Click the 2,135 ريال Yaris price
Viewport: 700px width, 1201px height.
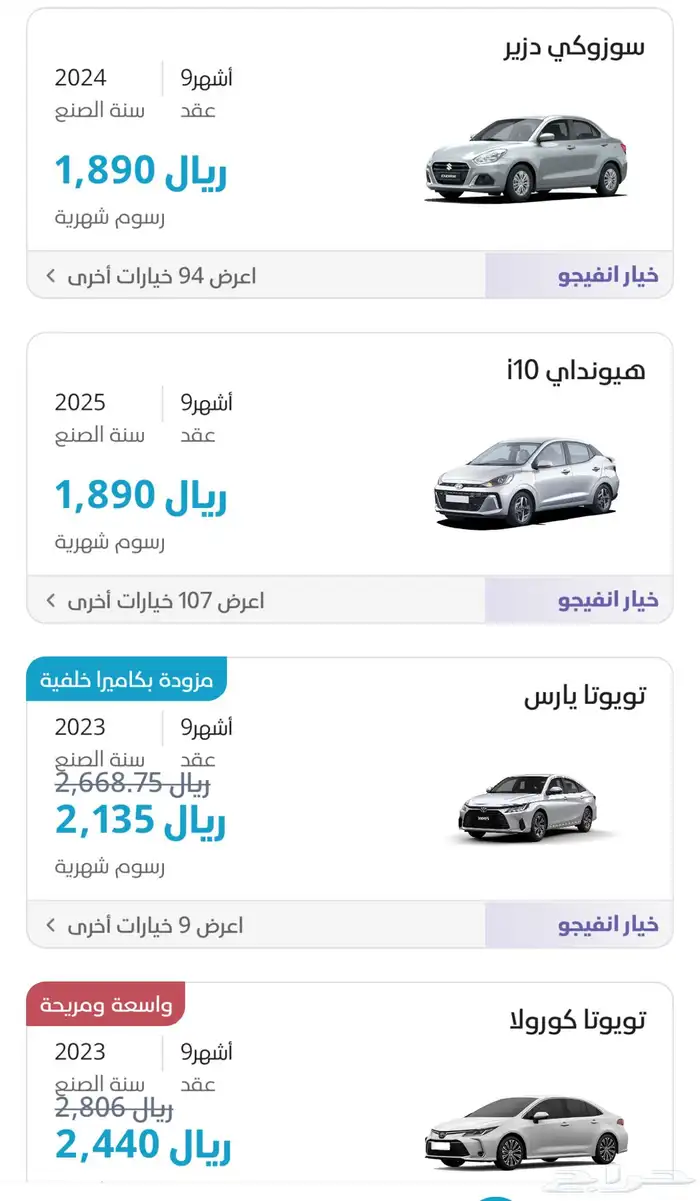[141, 822]
